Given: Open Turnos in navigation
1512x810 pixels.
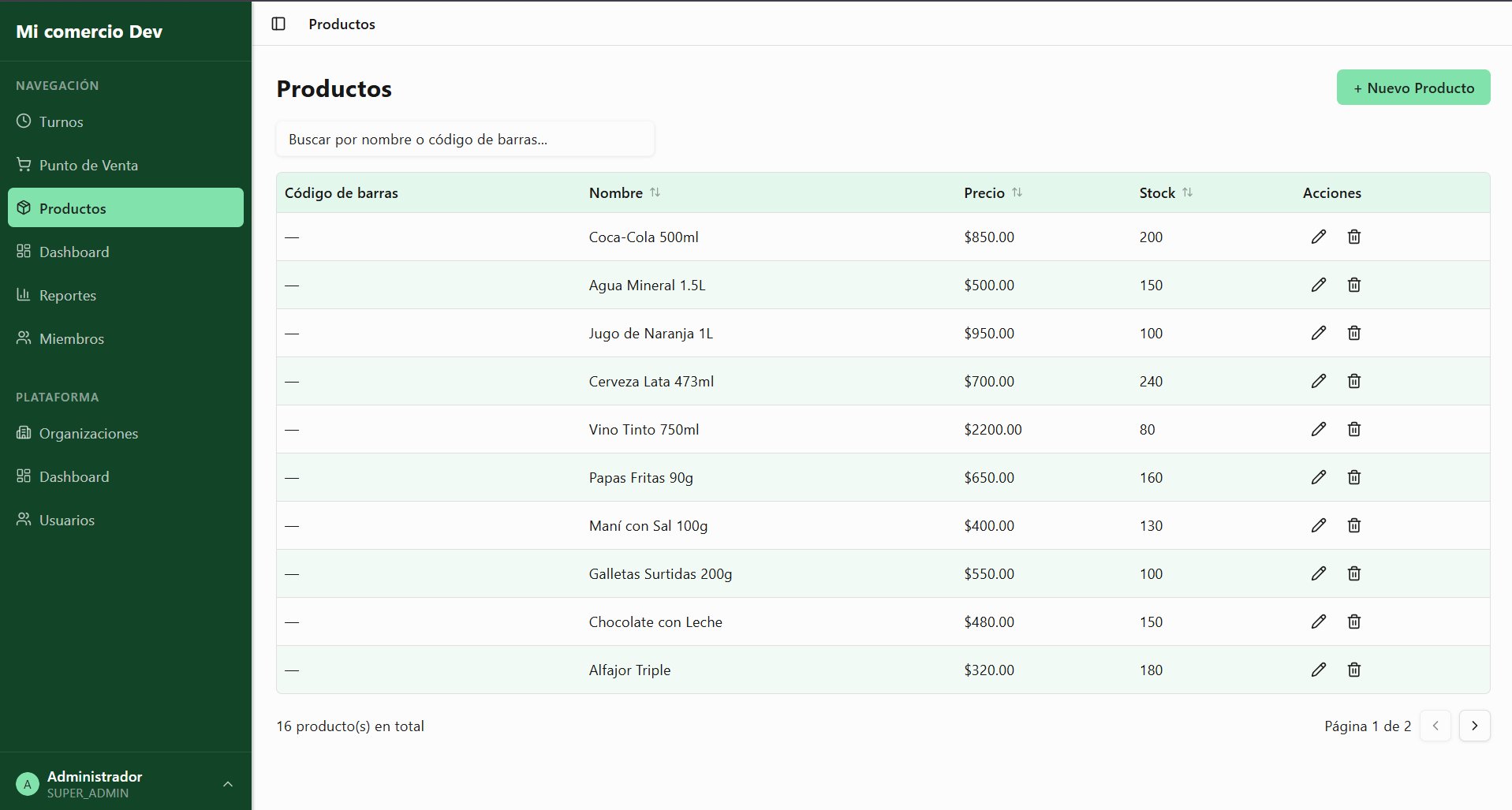Looking at the screenshot, I should tap(125, 121).
